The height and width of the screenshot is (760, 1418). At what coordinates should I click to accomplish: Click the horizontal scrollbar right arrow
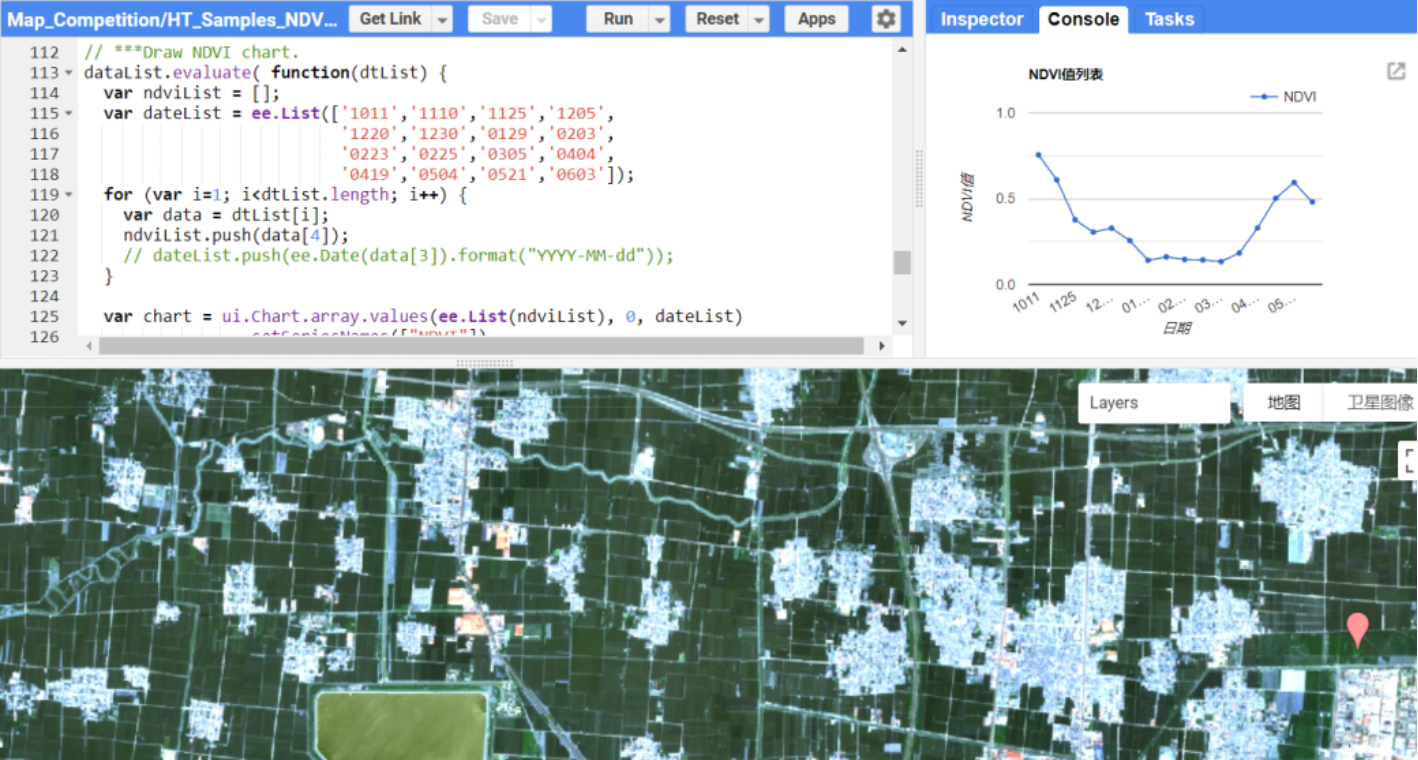click(882, 346)
